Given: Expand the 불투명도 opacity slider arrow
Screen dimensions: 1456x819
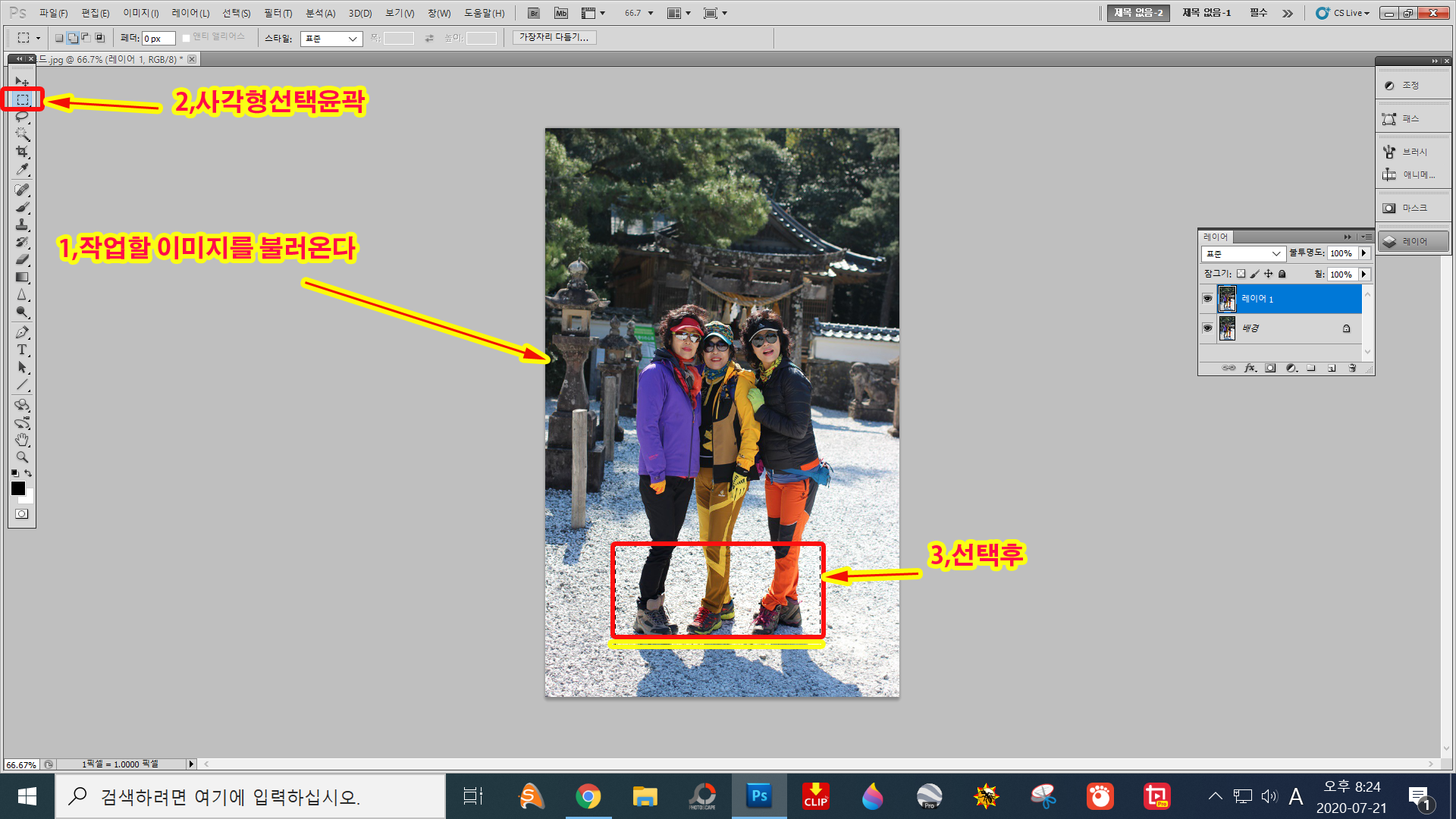Looking at the screenshot, I should 1363,253.
